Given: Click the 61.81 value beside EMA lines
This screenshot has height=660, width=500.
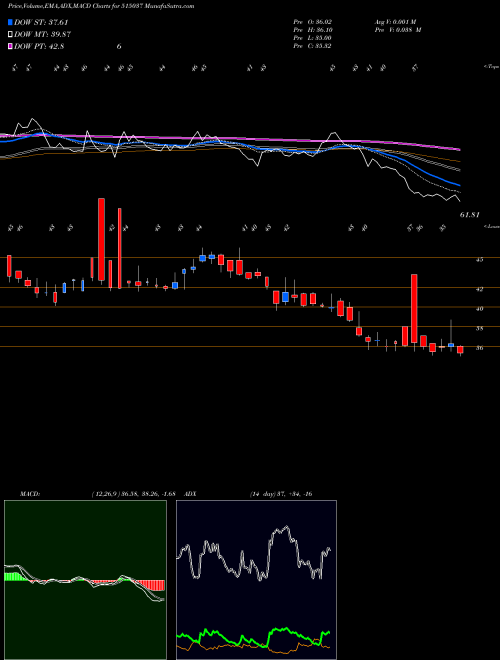Looking at the screenshot, I should 470,215.
